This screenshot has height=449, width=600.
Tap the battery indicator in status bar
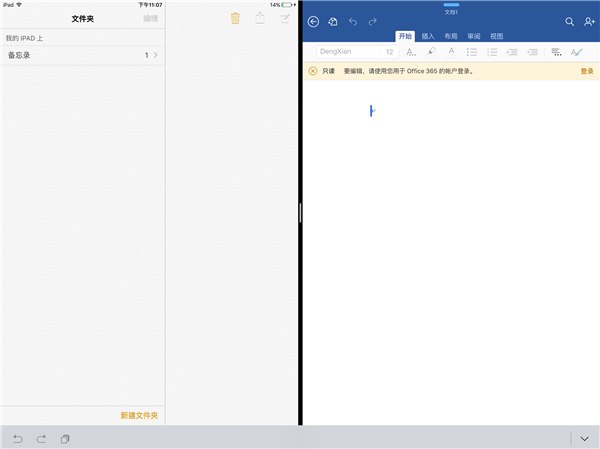coord(287,5)
